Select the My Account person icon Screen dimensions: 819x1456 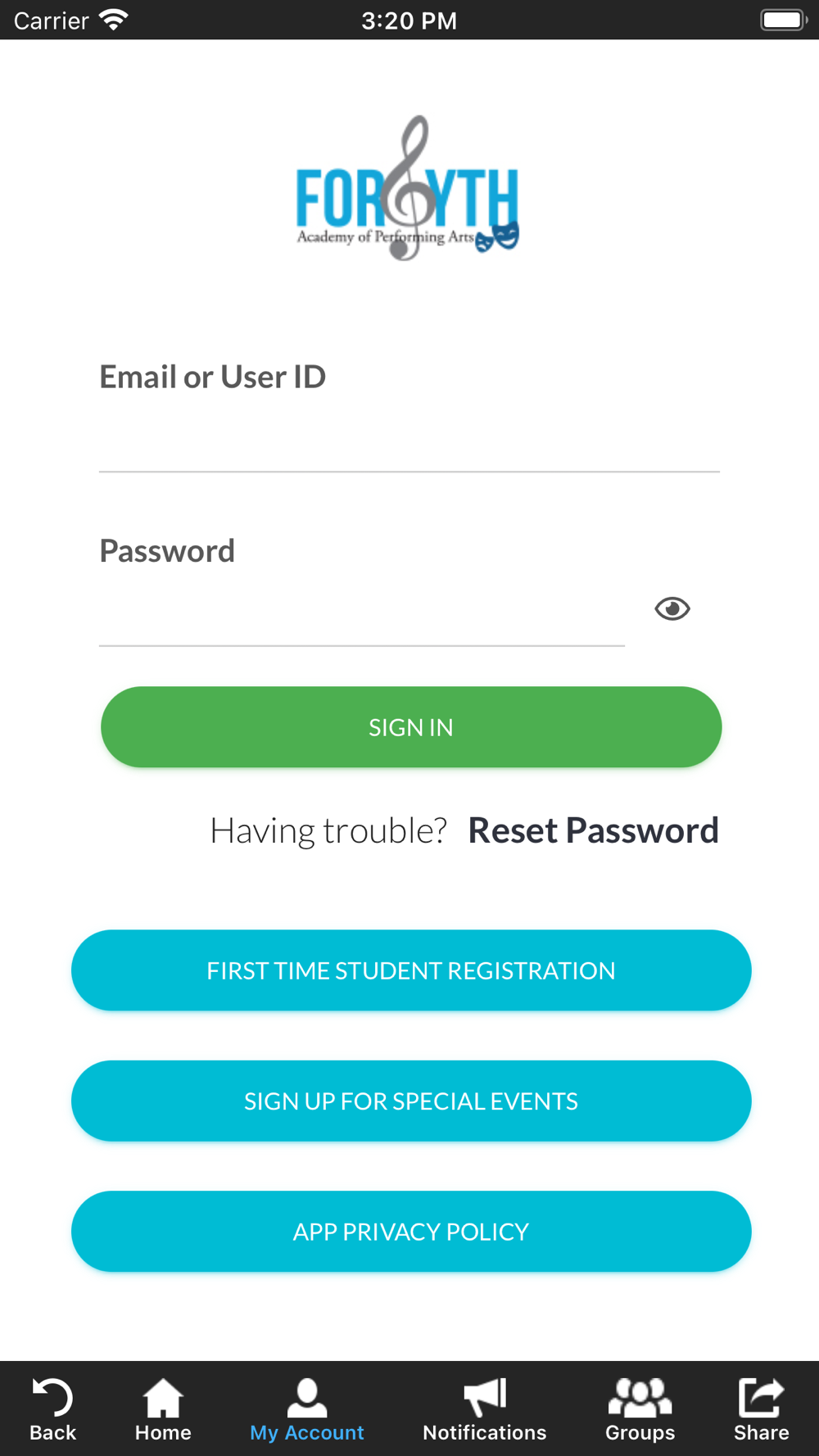pyautogui.click(x=307, y=1397)
